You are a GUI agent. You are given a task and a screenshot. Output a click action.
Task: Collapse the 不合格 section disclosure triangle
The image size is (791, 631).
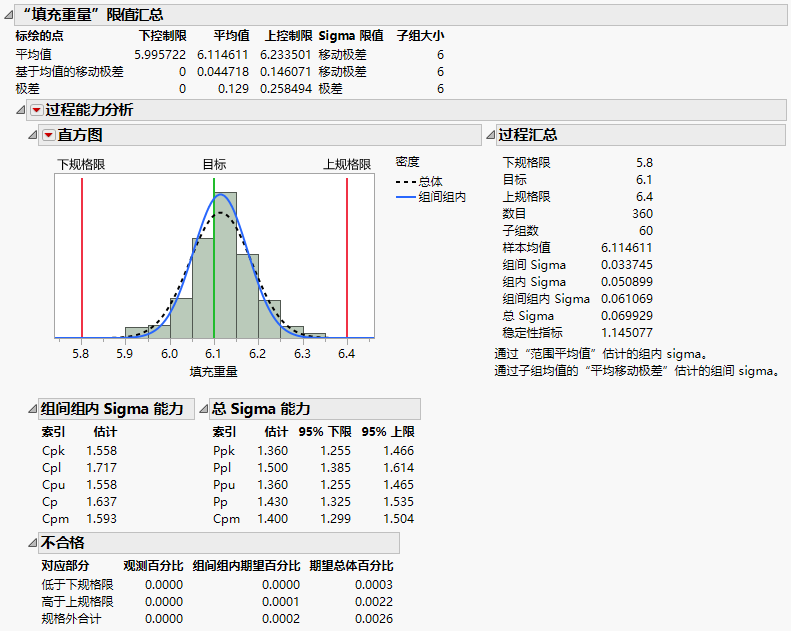click(x=32, y=543)
